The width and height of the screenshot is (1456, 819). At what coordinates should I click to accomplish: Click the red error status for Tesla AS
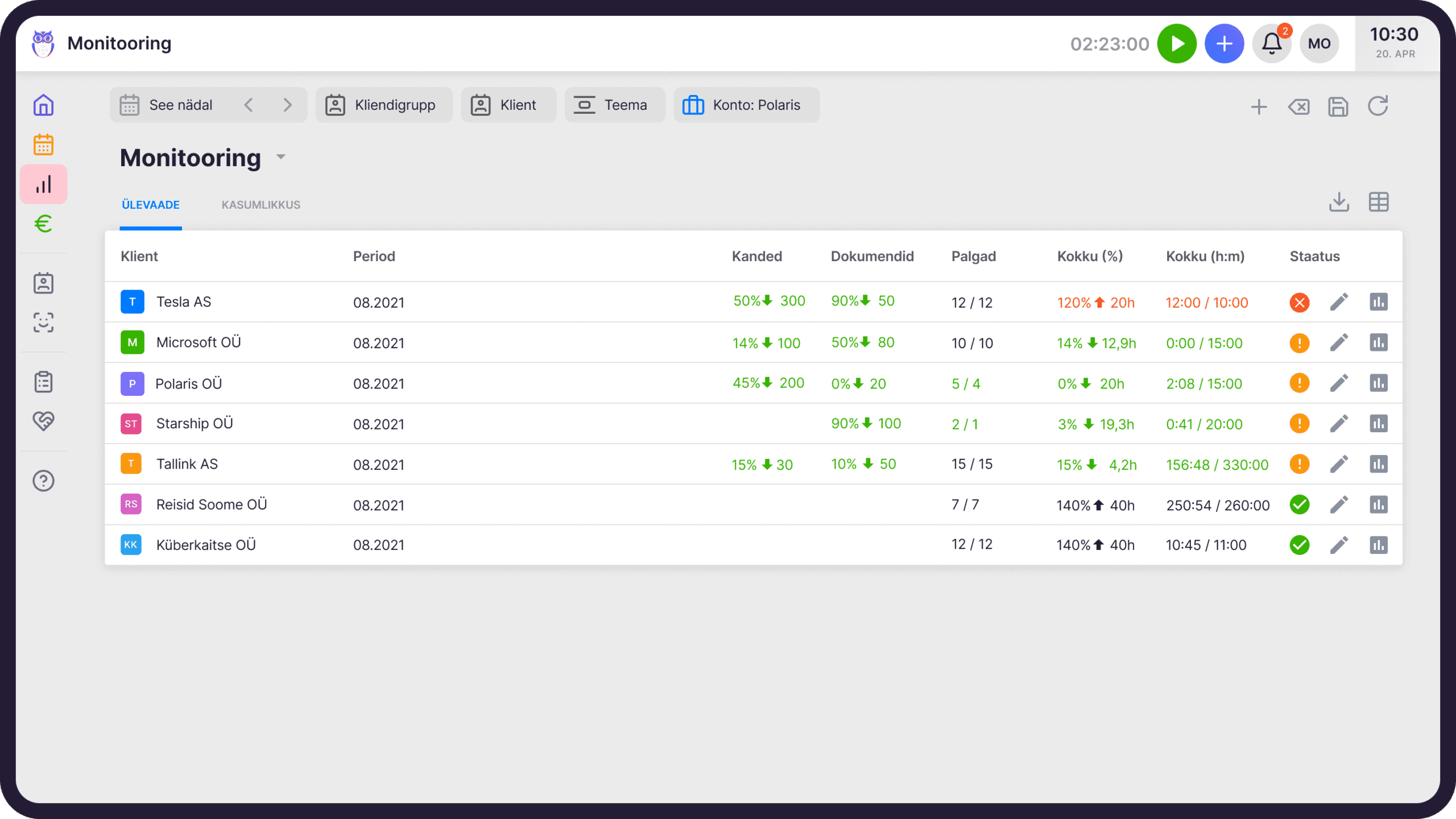pos(1299,303)
